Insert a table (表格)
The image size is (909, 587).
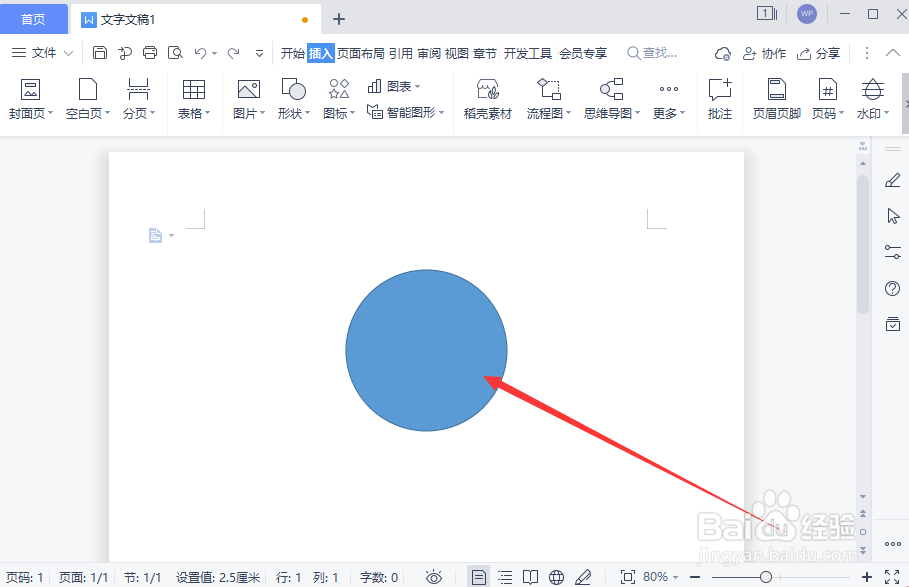click(194, 99)
